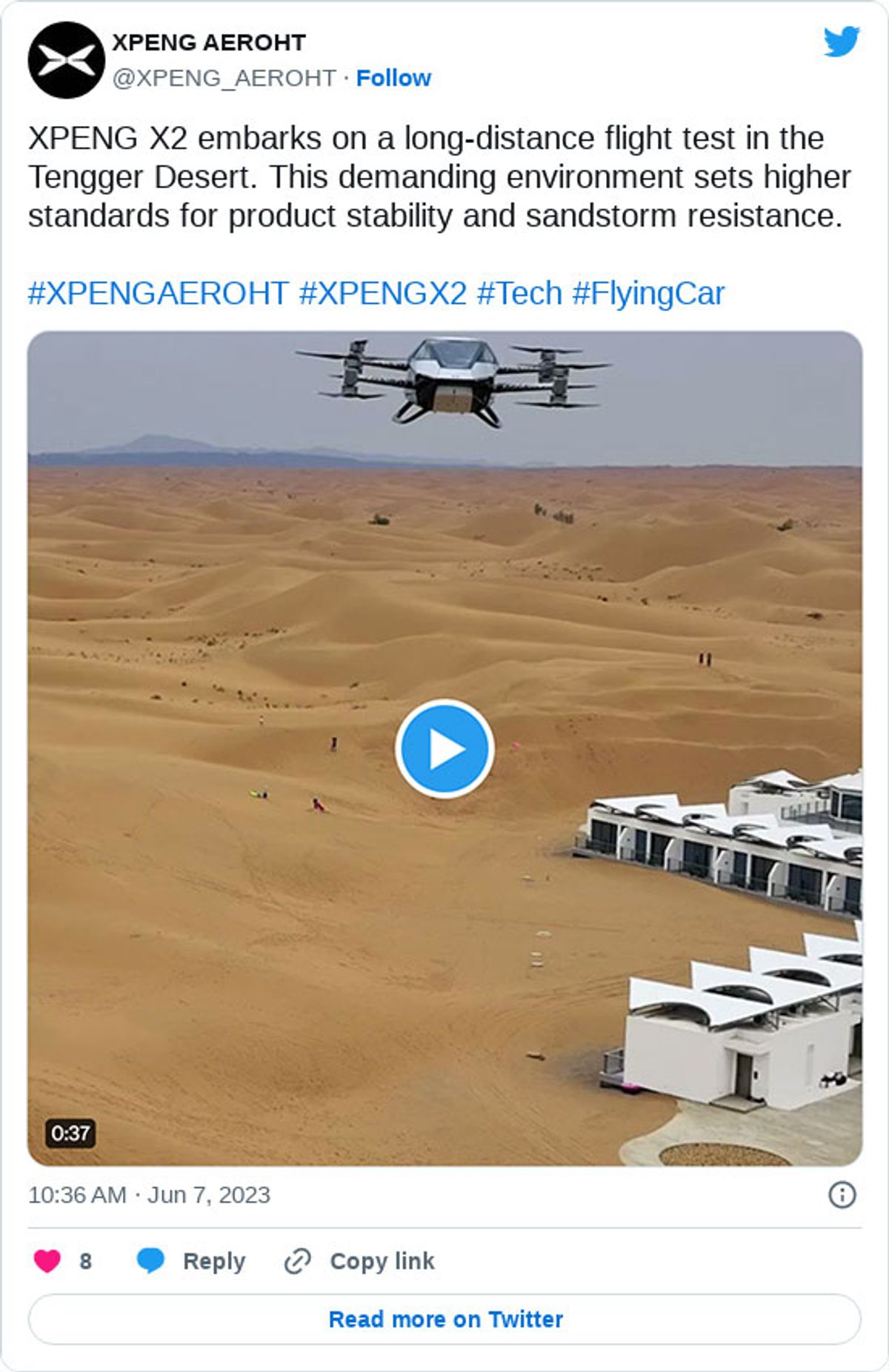Open the #Tech hashtag

519,293
